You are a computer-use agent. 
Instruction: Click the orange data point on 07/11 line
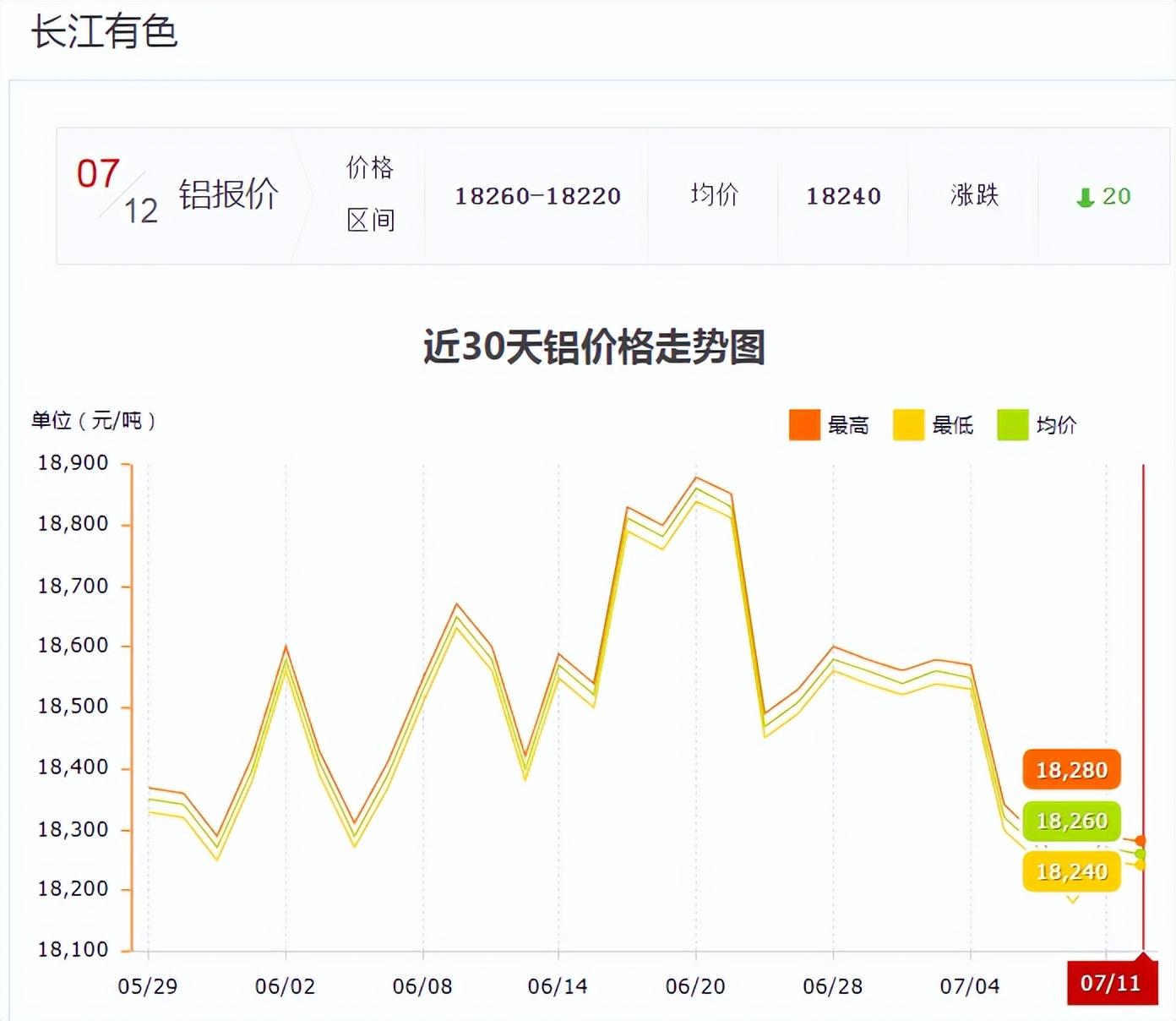pyautogui.click(x=1141, y=841)
